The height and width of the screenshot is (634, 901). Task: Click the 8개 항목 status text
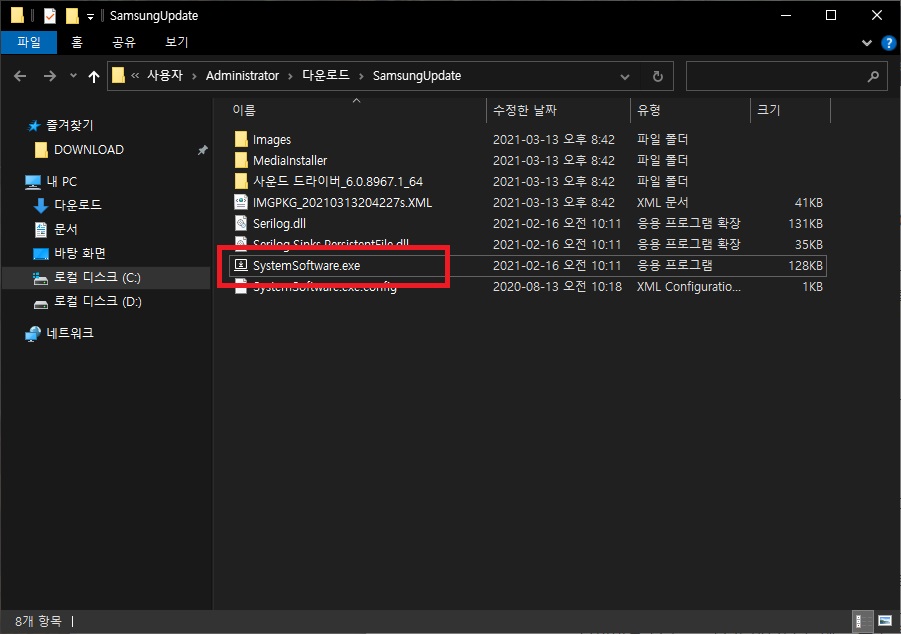point(38,621)
